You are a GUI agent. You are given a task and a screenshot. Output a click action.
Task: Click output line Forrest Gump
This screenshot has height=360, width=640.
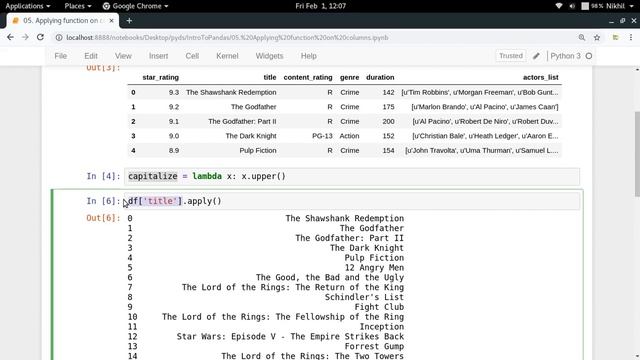(x=374, y=346)
